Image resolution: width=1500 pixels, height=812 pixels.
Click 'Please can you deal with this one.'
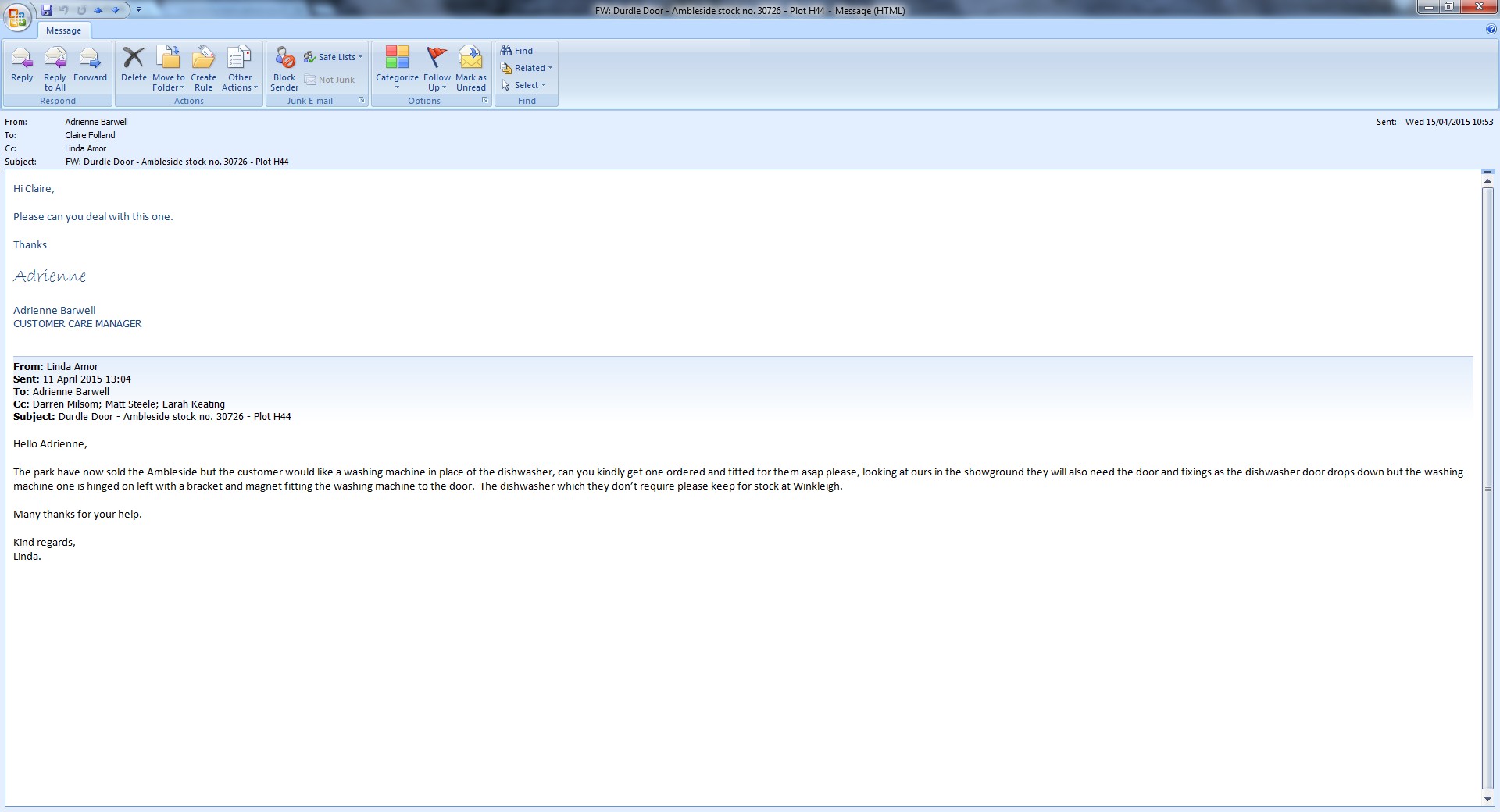pyautogui.click(x=93, y=216)
